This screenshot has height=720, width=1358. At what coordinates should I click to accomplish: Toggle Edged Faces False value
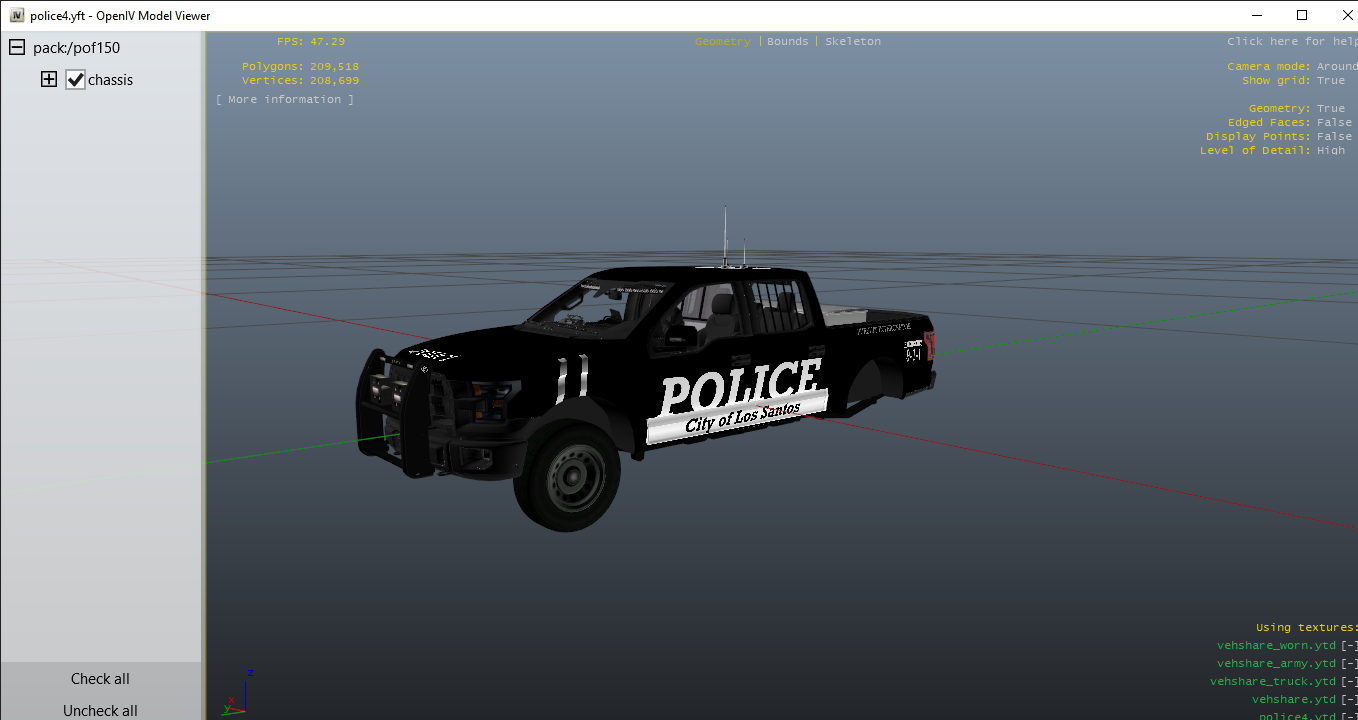pos(1334,123)
